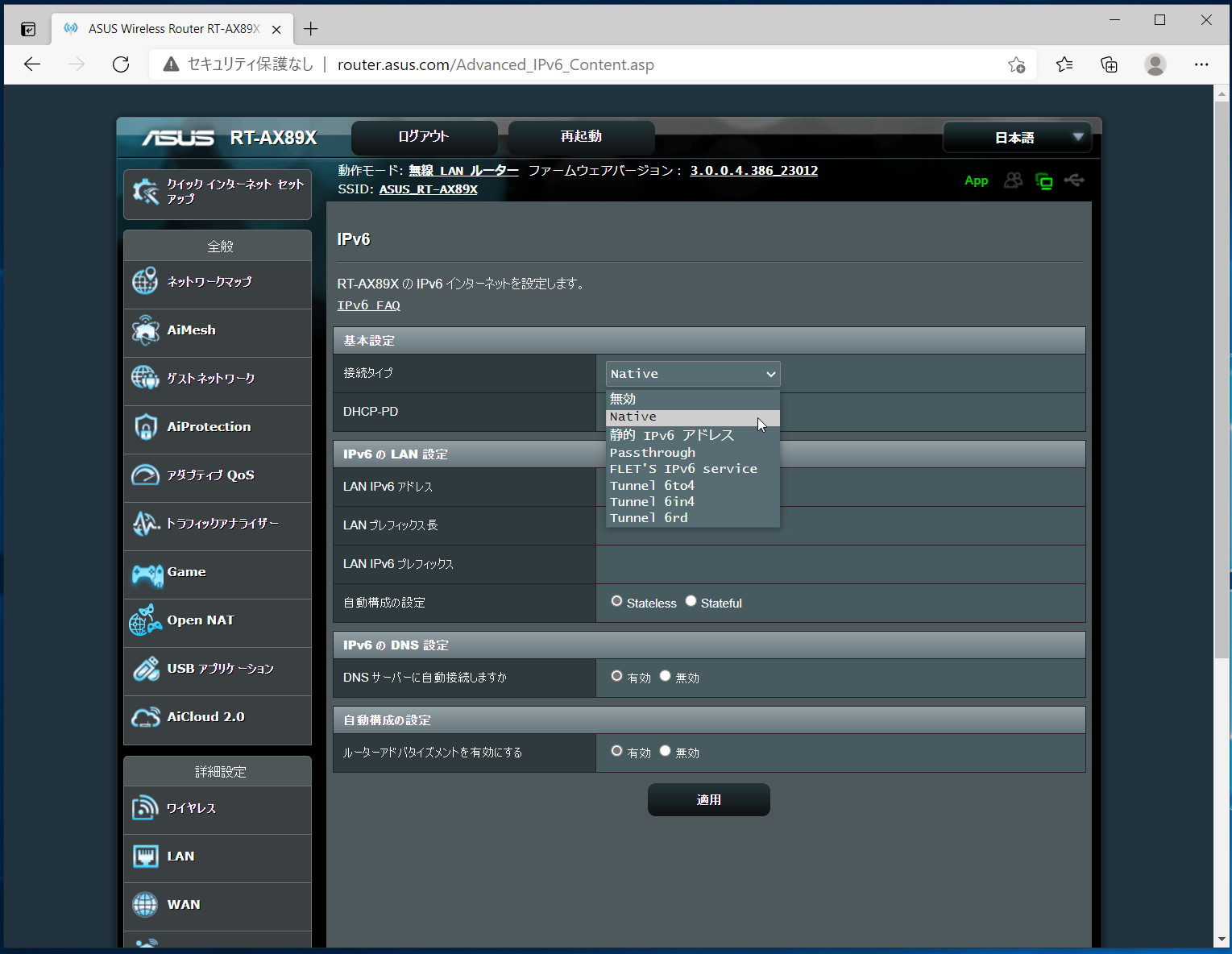Enable router advertisement radio button
The width and height of the screenshot is (1232, 954).
click(x=616, y=751)
